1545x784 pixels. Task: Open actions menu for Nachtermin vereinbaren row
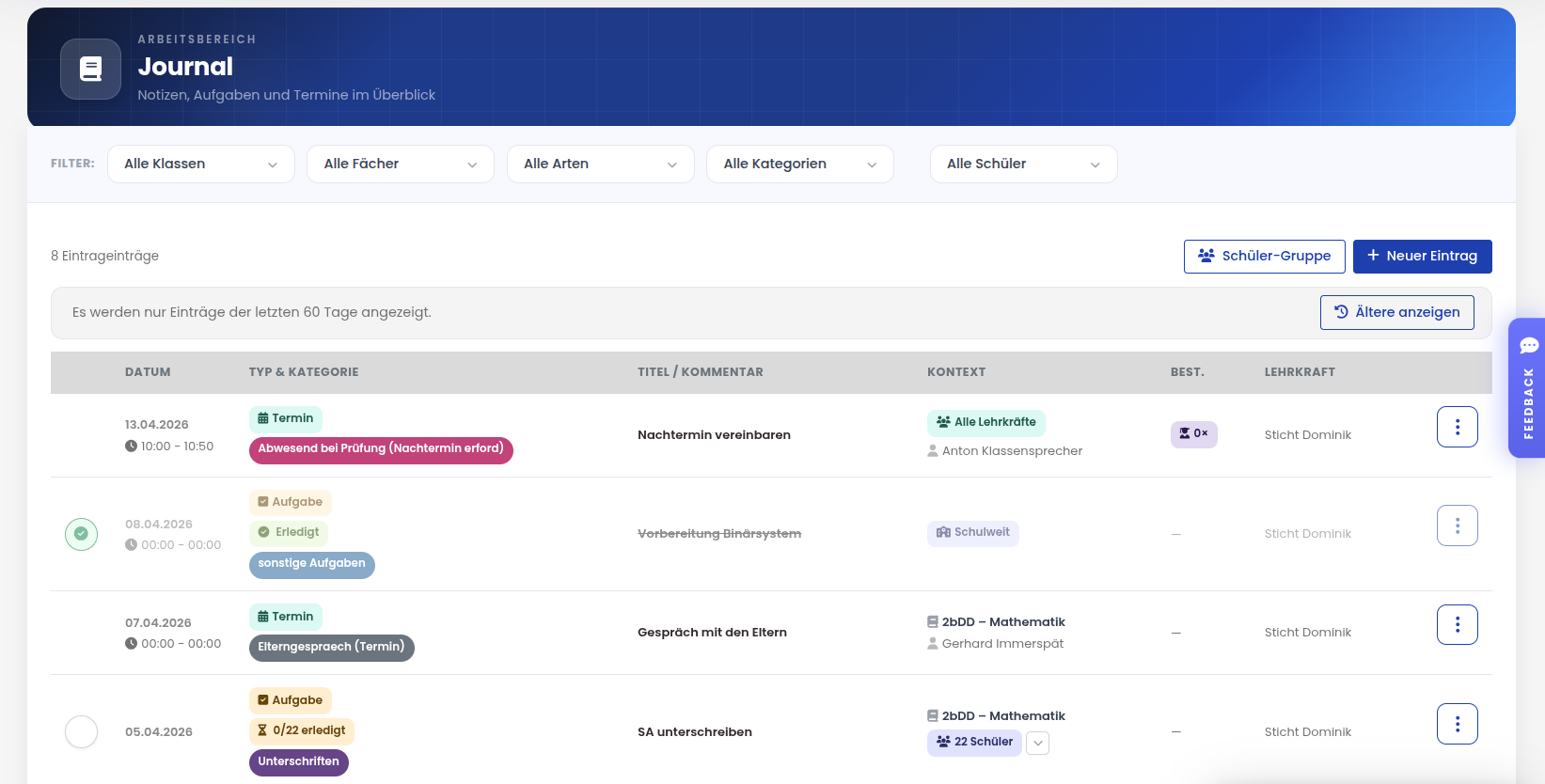[x=1457, y=427]
